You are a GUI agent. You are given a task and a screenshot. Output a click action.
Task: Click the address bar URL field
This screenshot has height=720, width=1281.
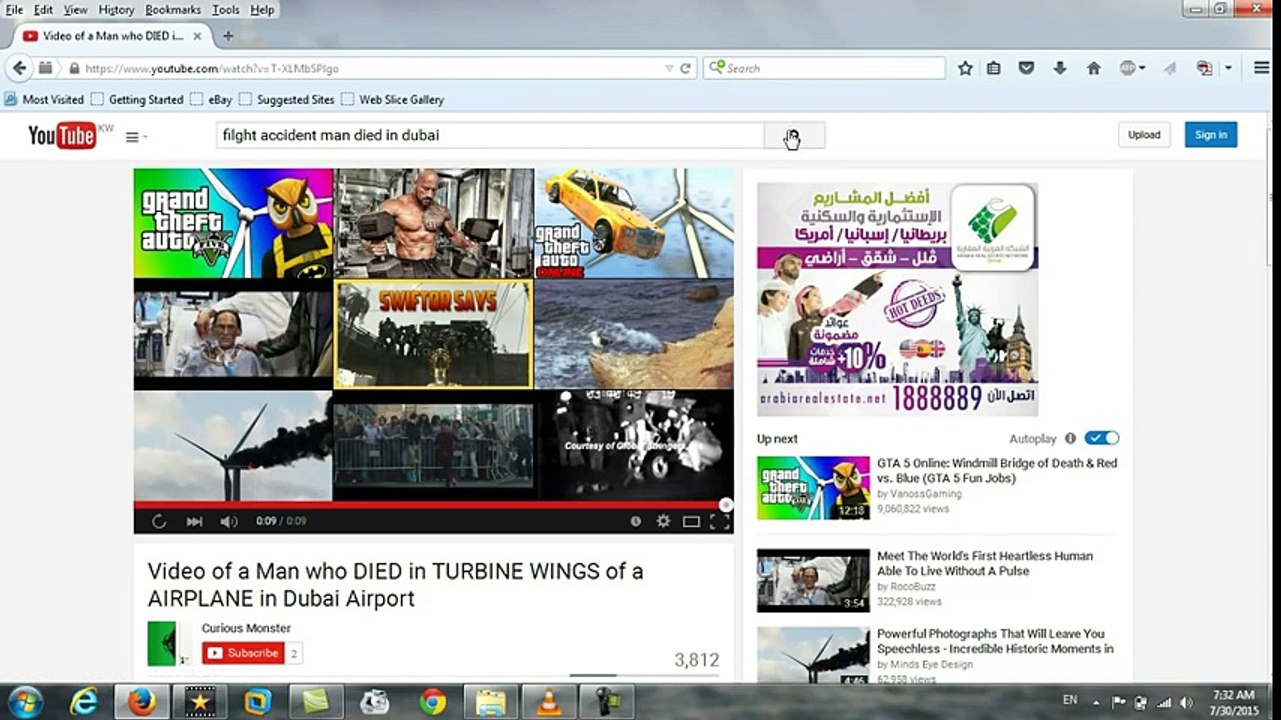click(x=370, y=68)
